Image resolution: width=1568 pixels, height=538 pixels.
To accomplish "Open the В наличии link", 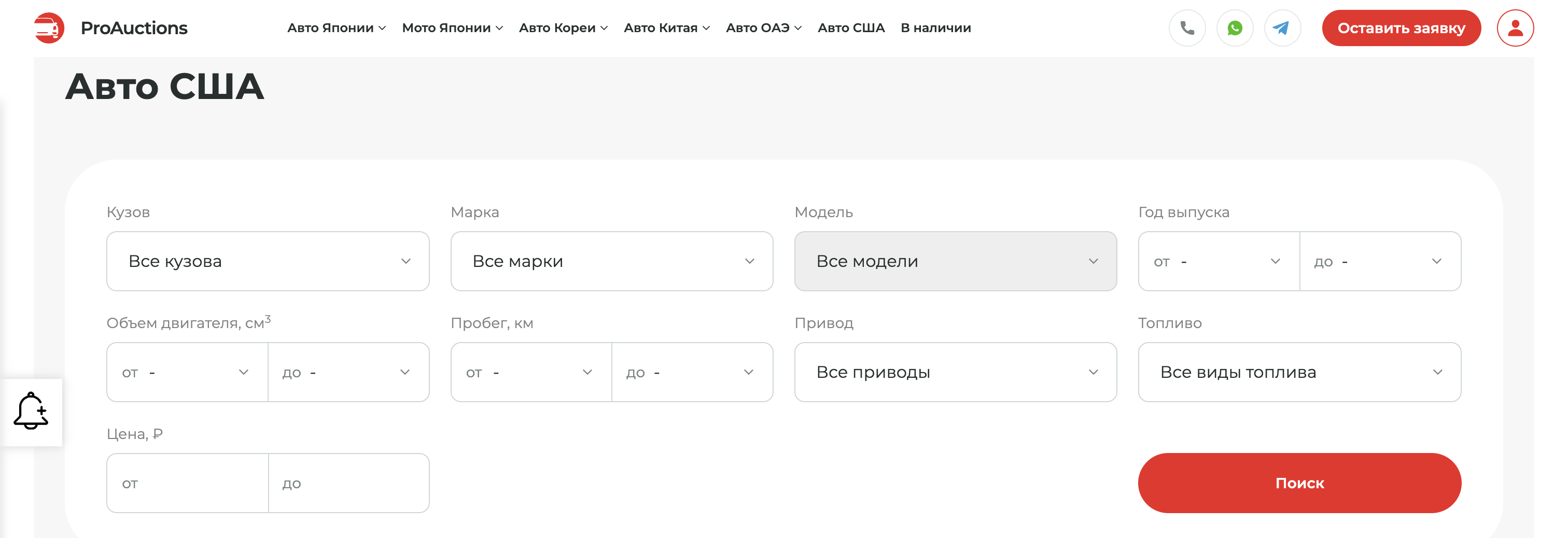I will click(935, 28).
